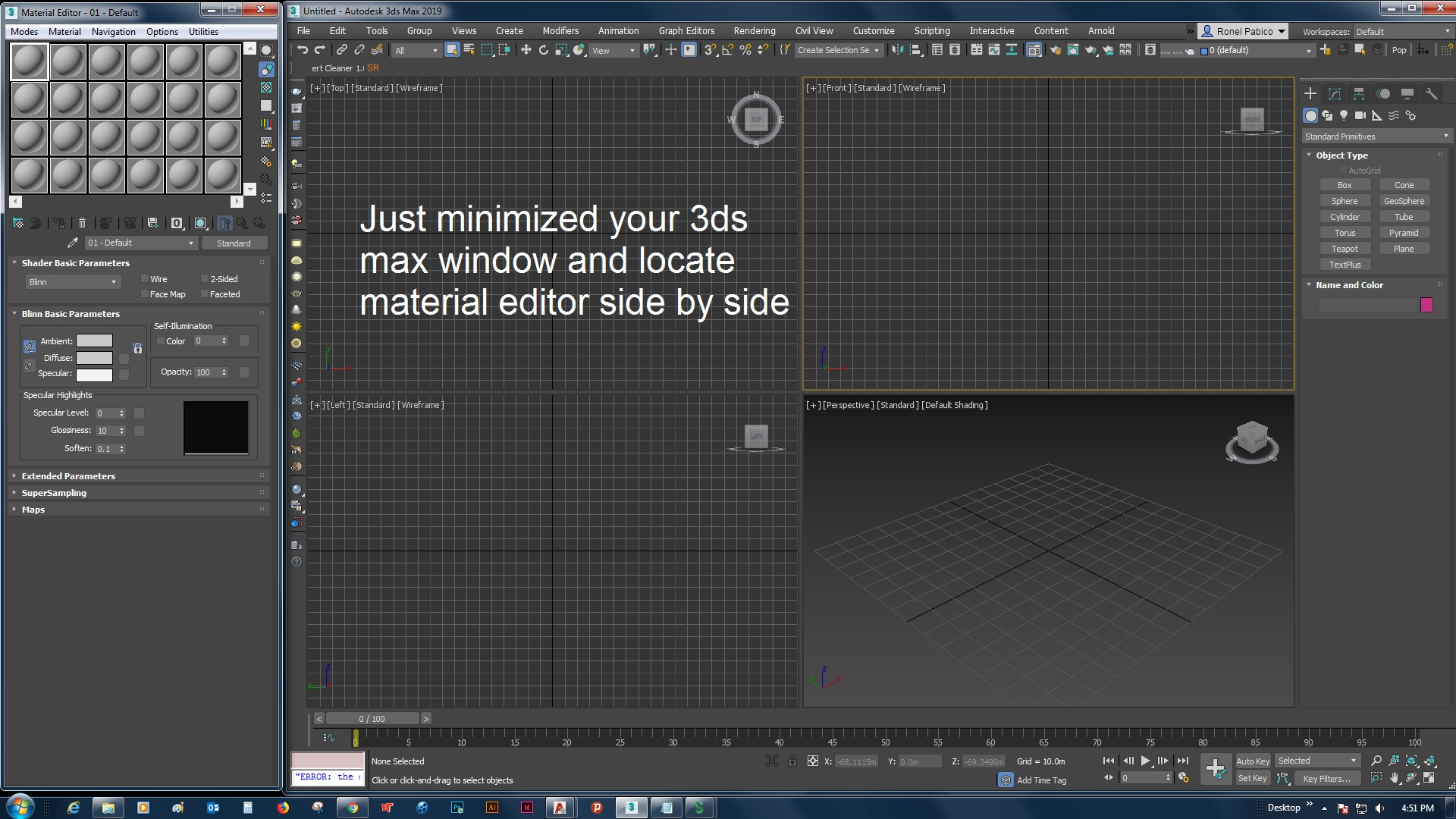The image size is (1456, 819).
Task: Click the Animation menu in menu bar
Action: [x=617, y=30]
